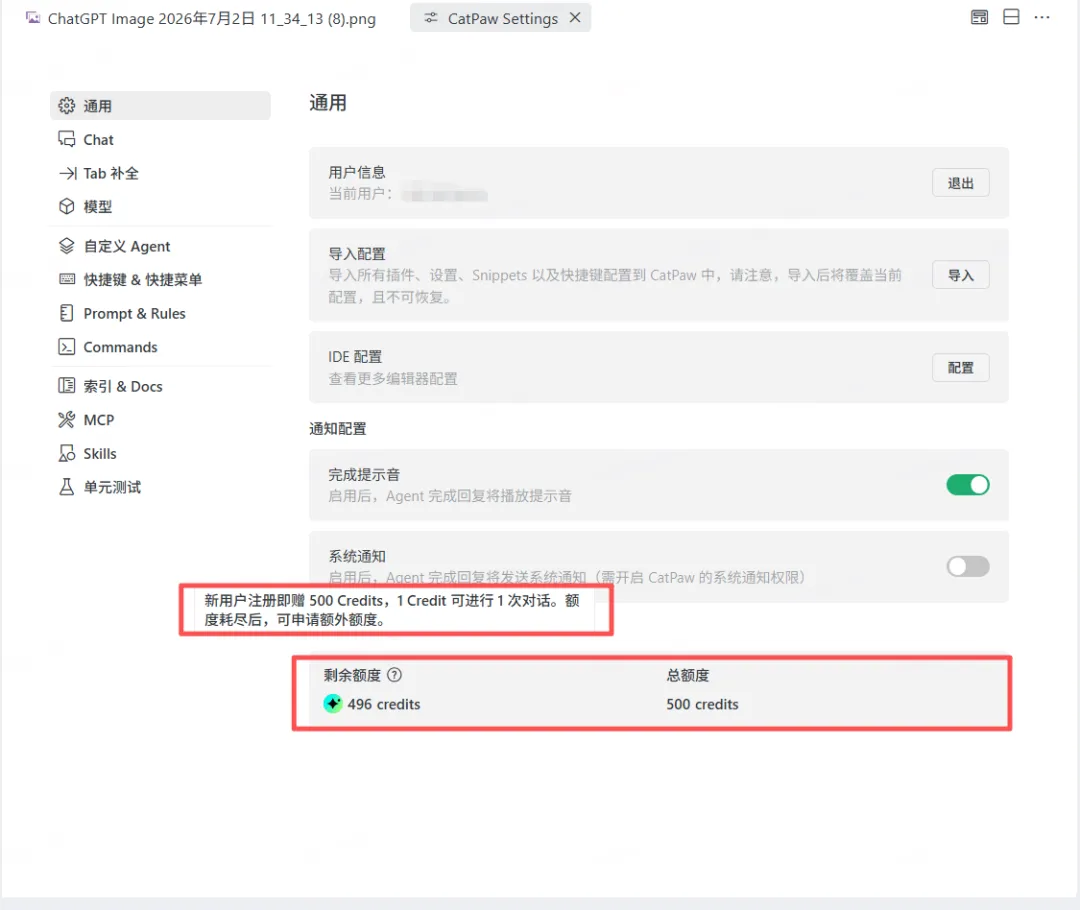1080x910 pixels.
Task: Select the Tab 补全 sidebar item
Action: click(160, 173)
